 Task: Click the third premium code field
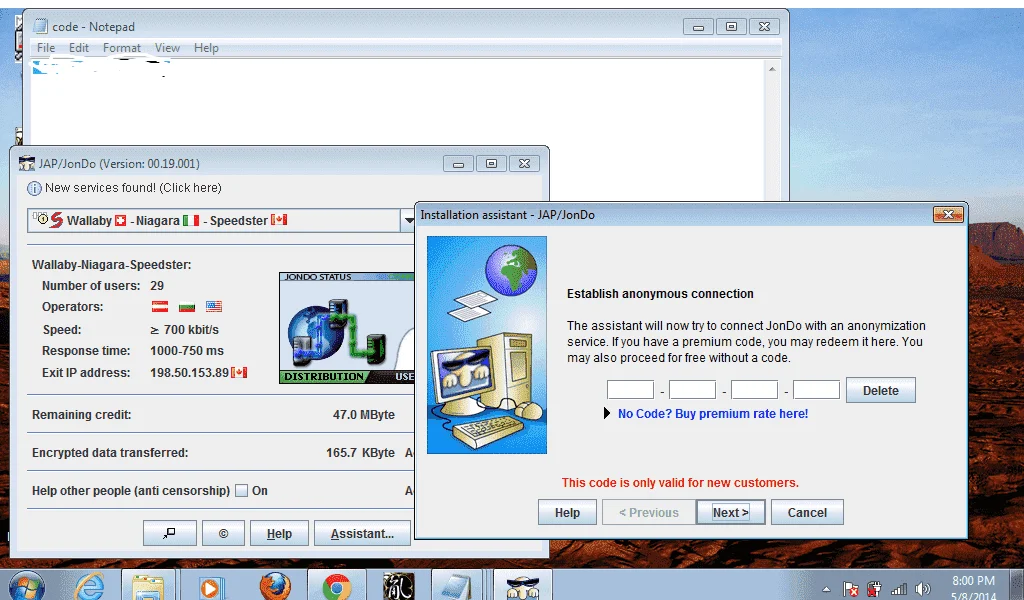click(754, 390)
